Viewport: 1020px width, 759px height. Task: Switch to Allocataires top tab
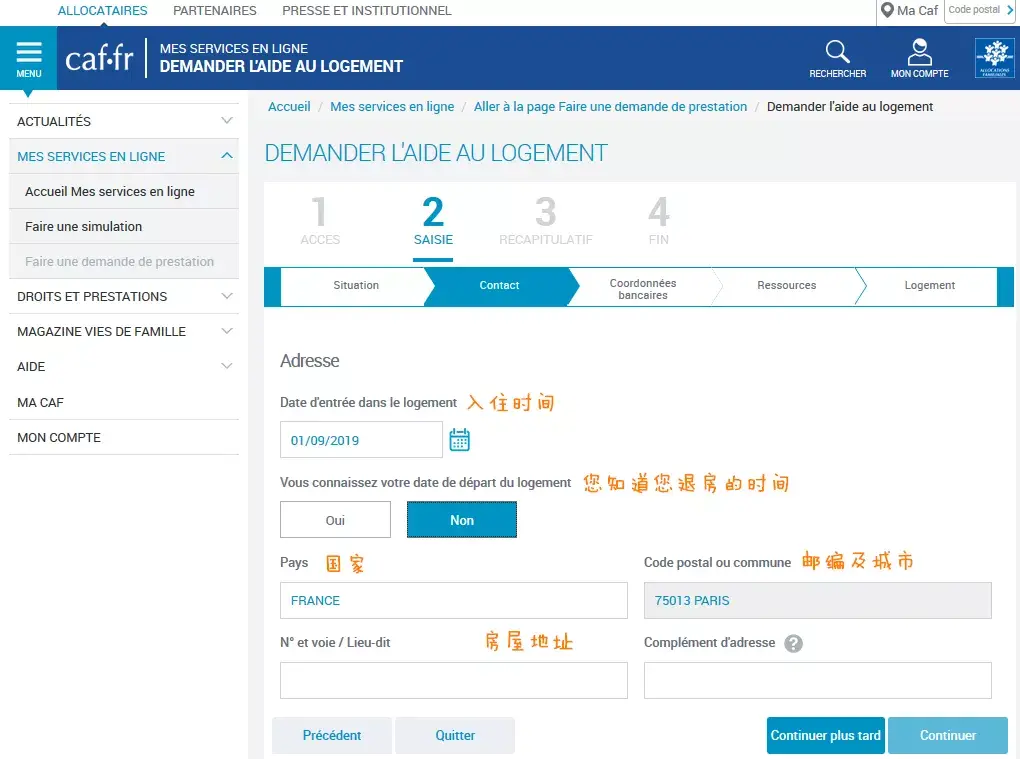[103, 10]
